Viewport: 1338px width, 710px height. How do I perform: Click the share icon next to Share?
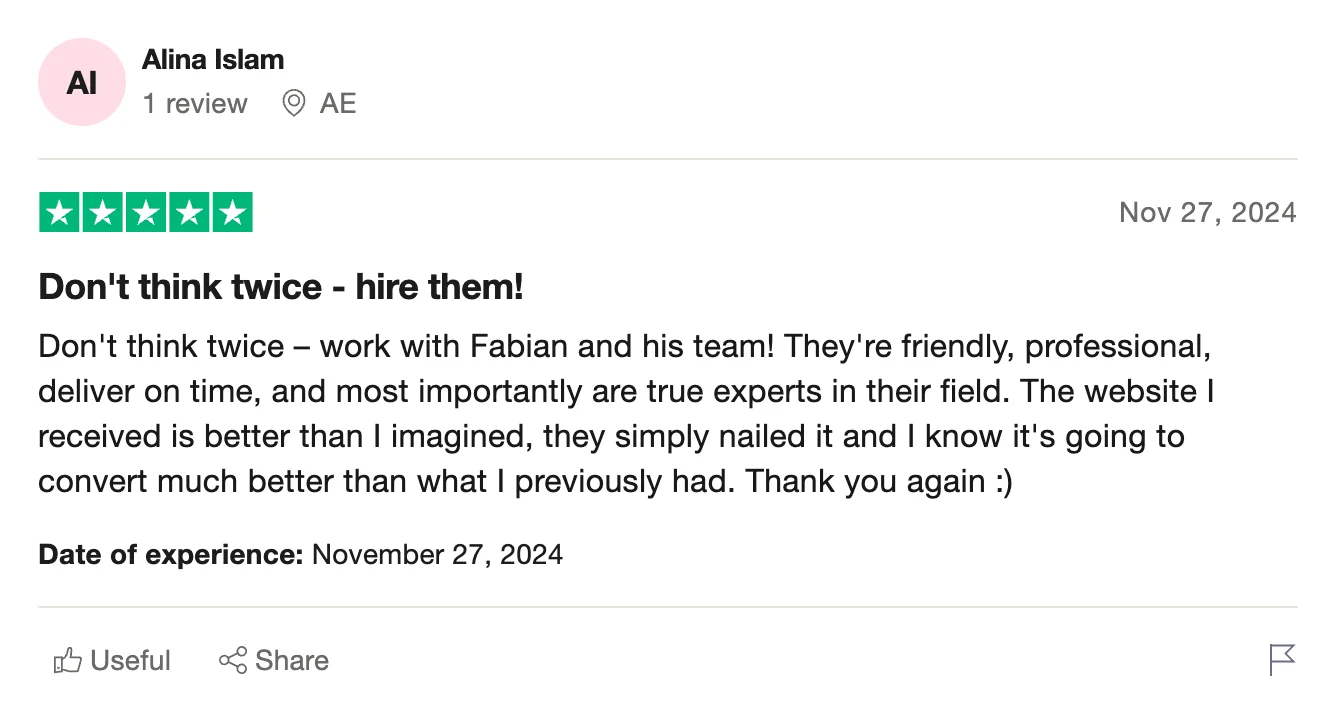coord(232,661)
